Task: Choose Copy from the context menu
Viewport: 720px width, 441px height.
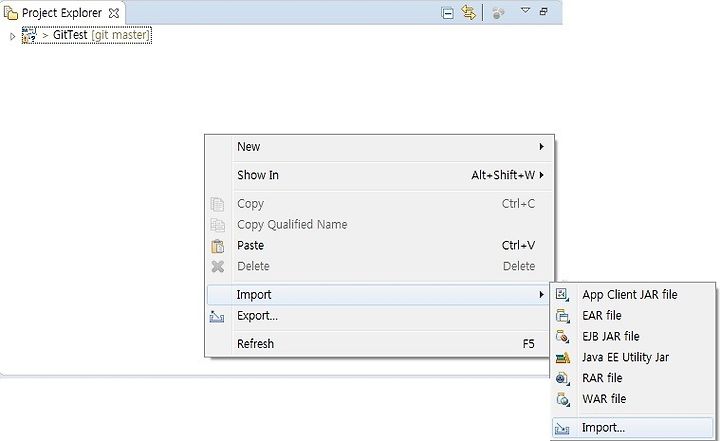Action: [x=380, y=204]
